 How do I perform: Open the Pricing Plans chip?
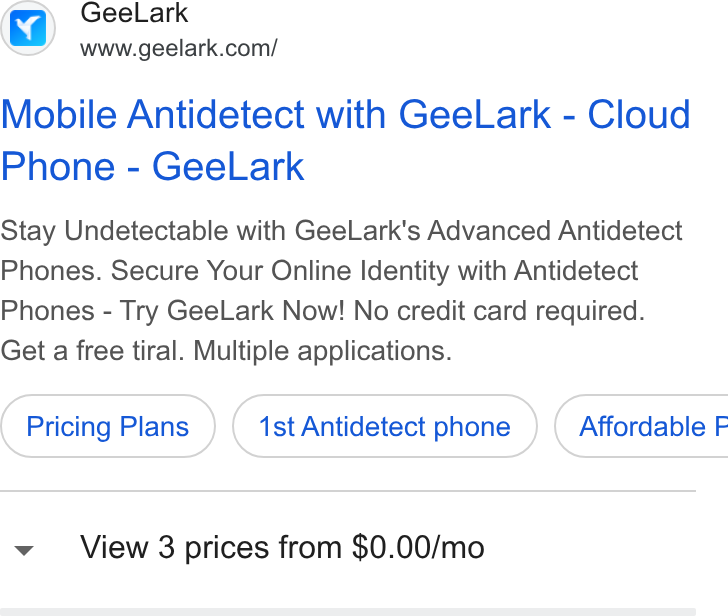pos(108,426)
